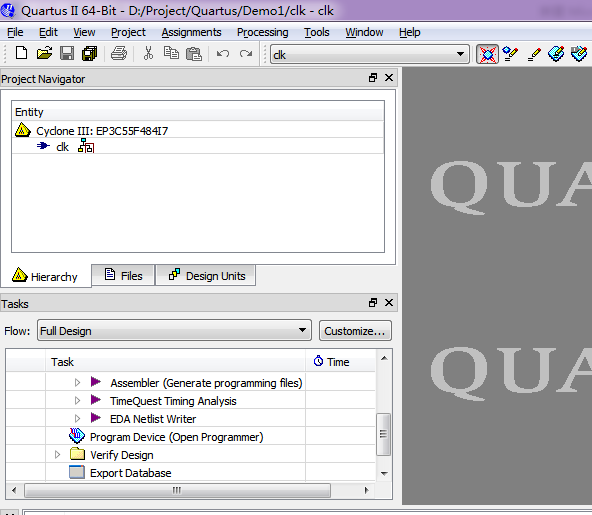The image size is (592, 515).
Task: Float the Tasks panel
Action: coord(373,303)
